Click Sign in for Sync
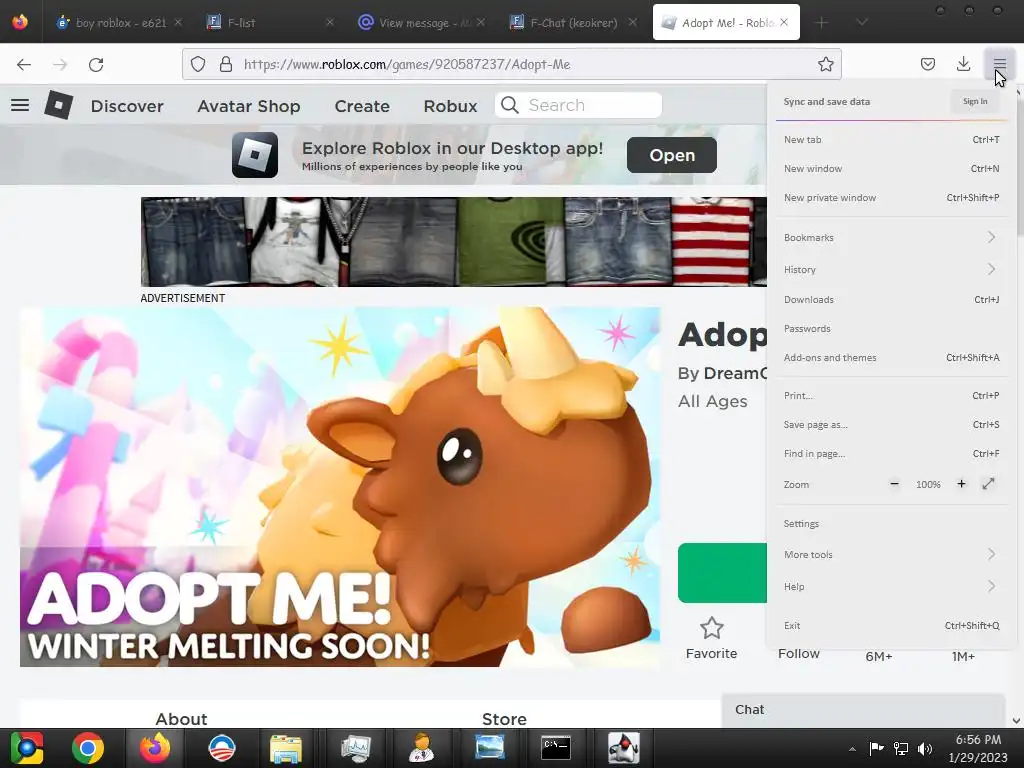Image resolution: width=1024 pixels, height=768 pixels. click(975, 101)
